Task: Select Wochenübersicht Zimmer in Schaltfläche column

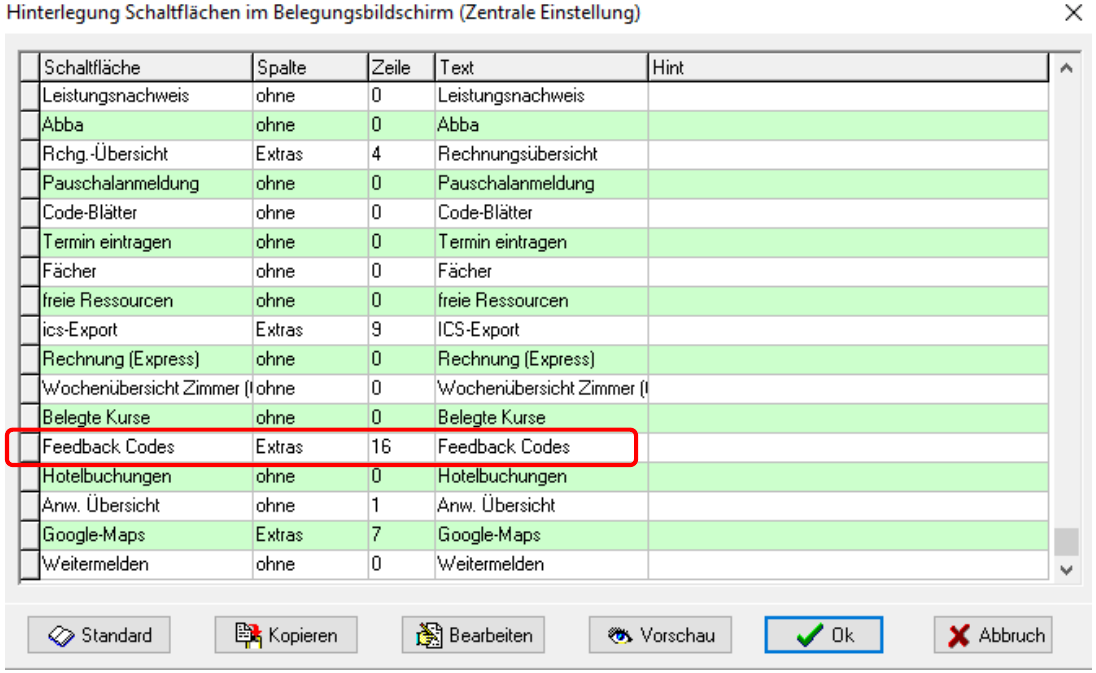Action: tap(145, 389)
